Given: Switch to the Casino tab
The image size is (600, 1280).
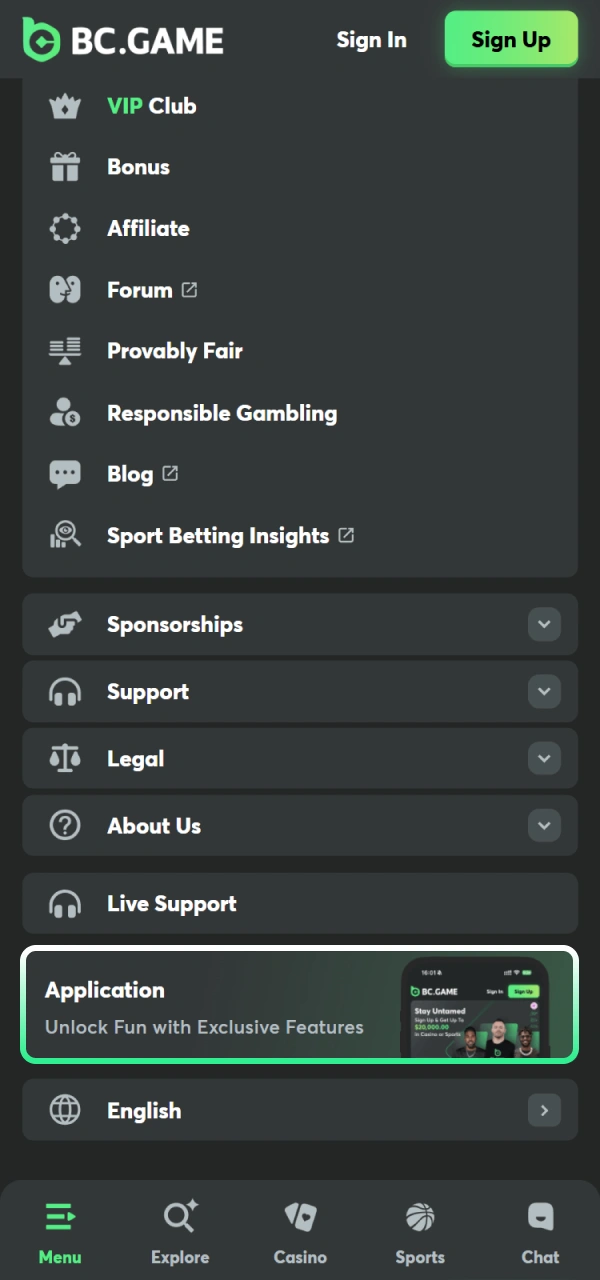Looking at the screenshot, I should point(300,1232).
